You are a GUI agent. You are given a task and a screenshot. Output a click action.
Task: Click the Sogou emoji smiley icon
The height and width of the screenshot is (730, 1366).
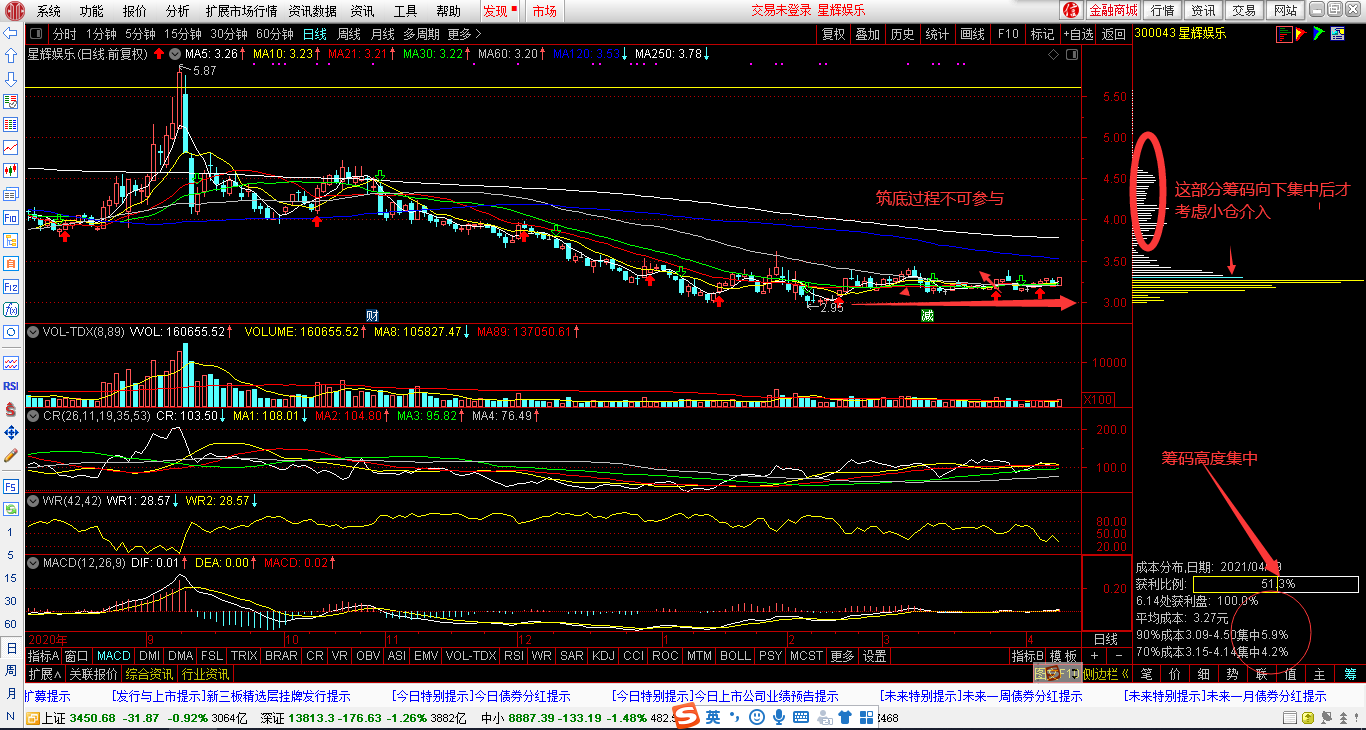[757, 717]
